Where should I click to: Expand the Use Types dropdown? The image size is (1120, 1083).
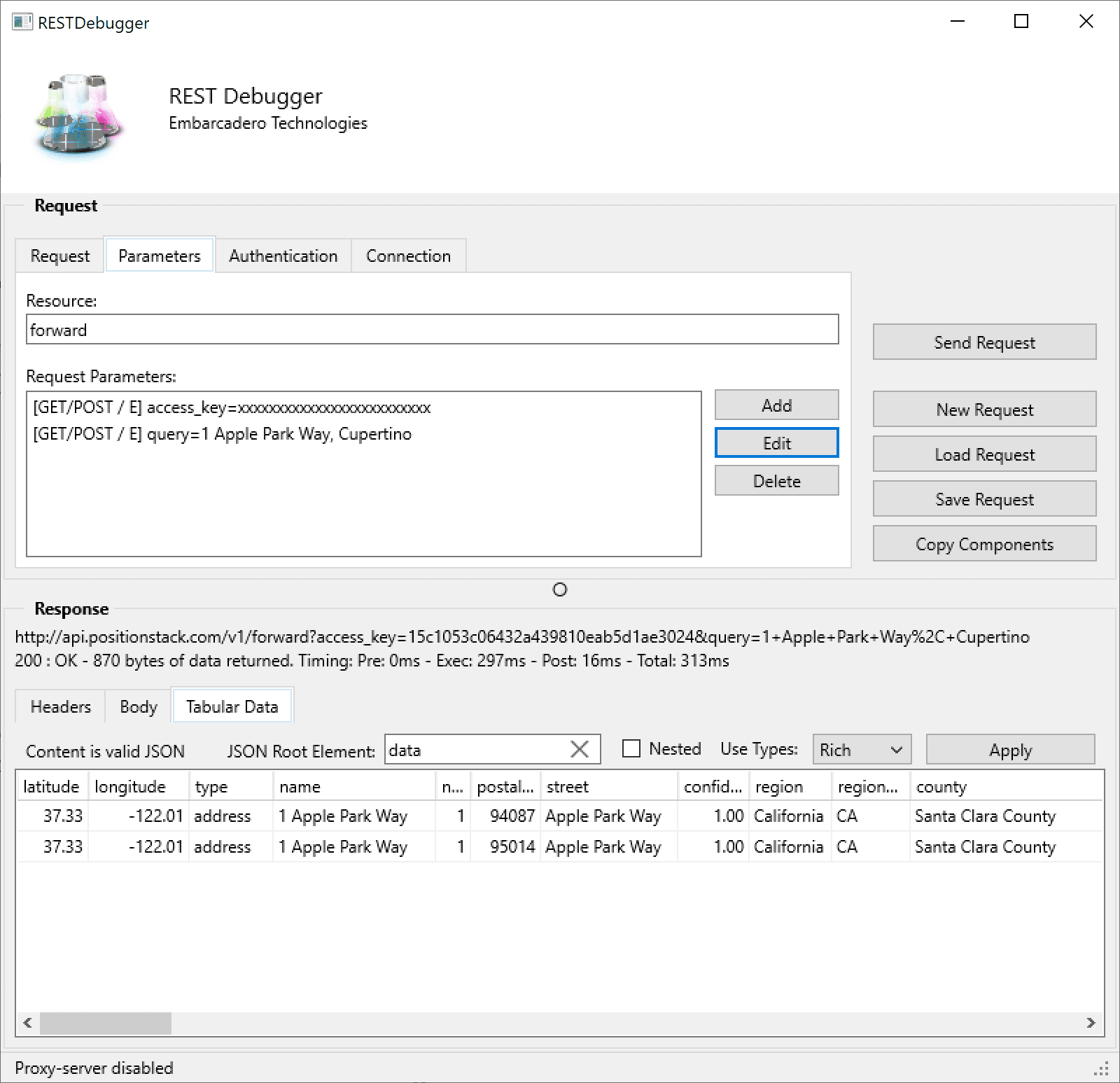(x=862, y=750)
